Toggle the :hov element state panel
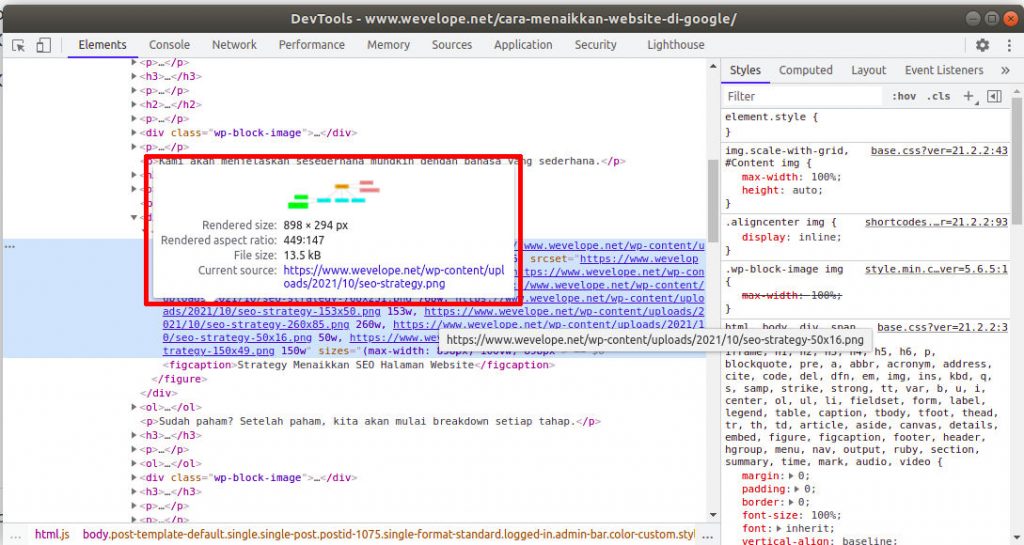The image size is (1024, 545). point(903,96)
